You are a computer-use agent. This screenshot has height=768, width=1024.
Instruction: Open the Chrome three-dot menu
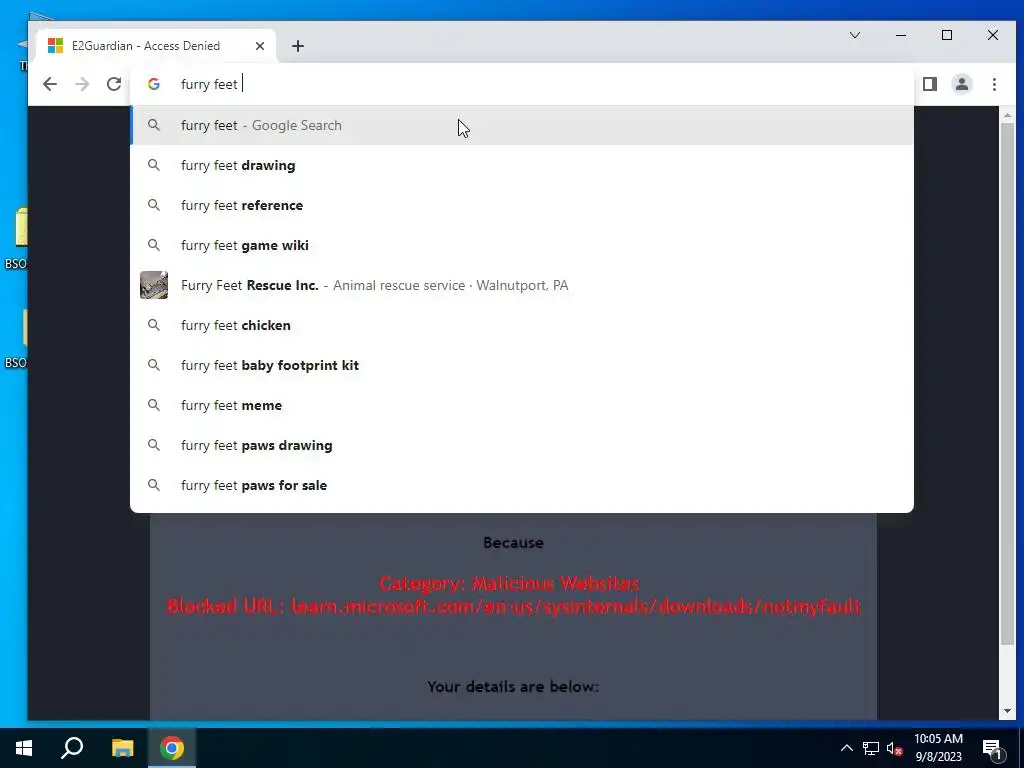994,84
